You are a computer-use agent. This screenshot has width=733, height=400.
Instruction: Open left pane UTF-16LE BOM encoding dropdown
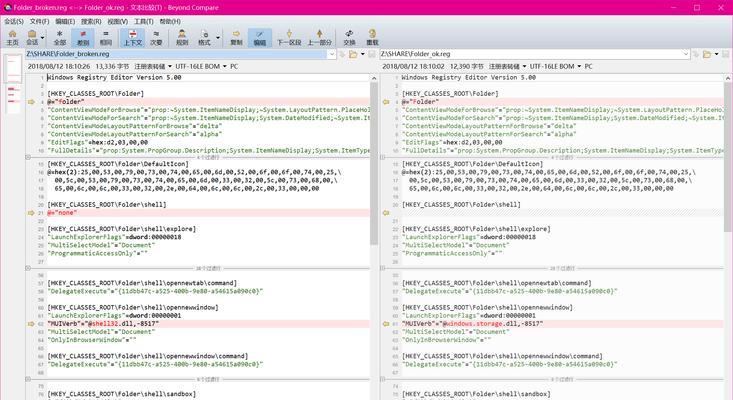(x=201, y=66)
